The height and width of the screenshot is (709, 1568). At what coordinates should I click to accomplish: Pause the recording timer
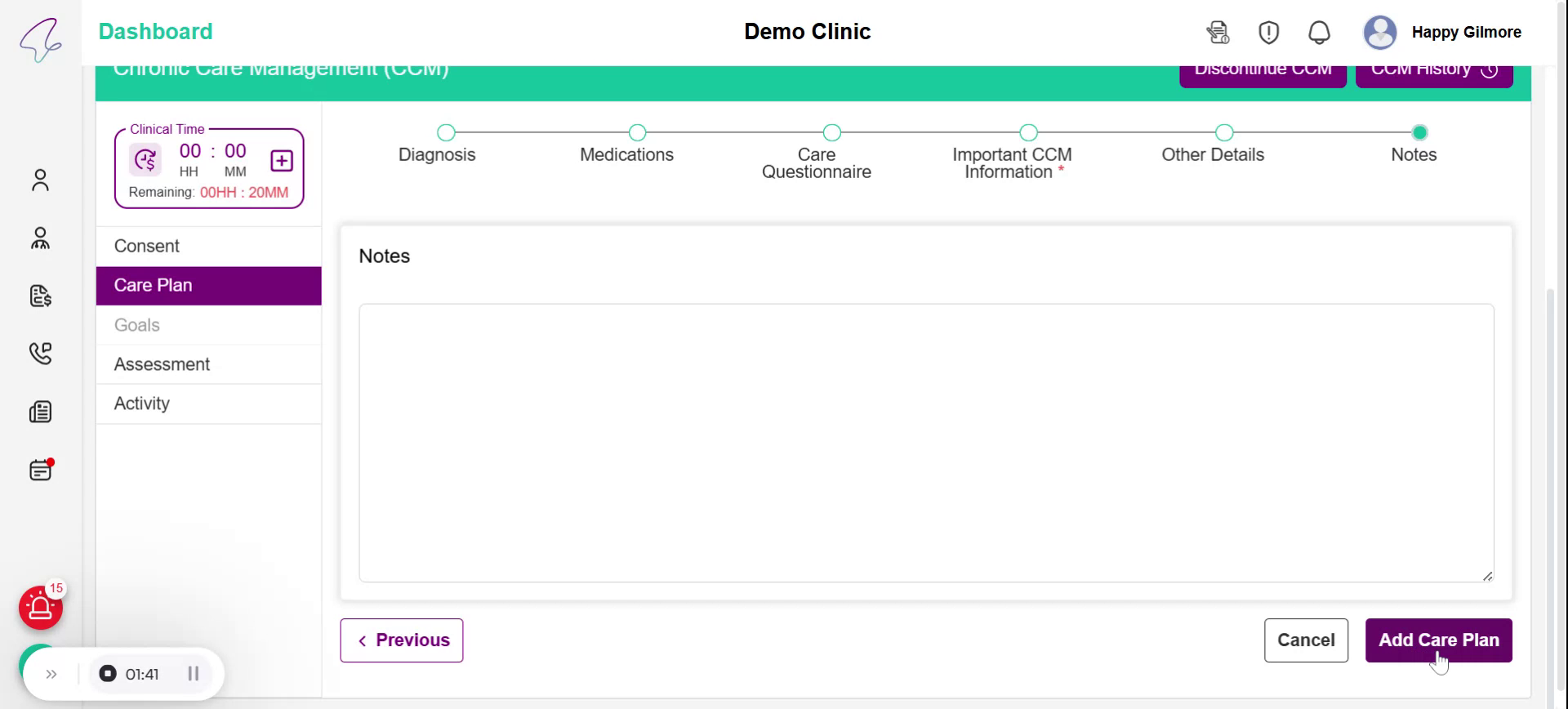194,674
